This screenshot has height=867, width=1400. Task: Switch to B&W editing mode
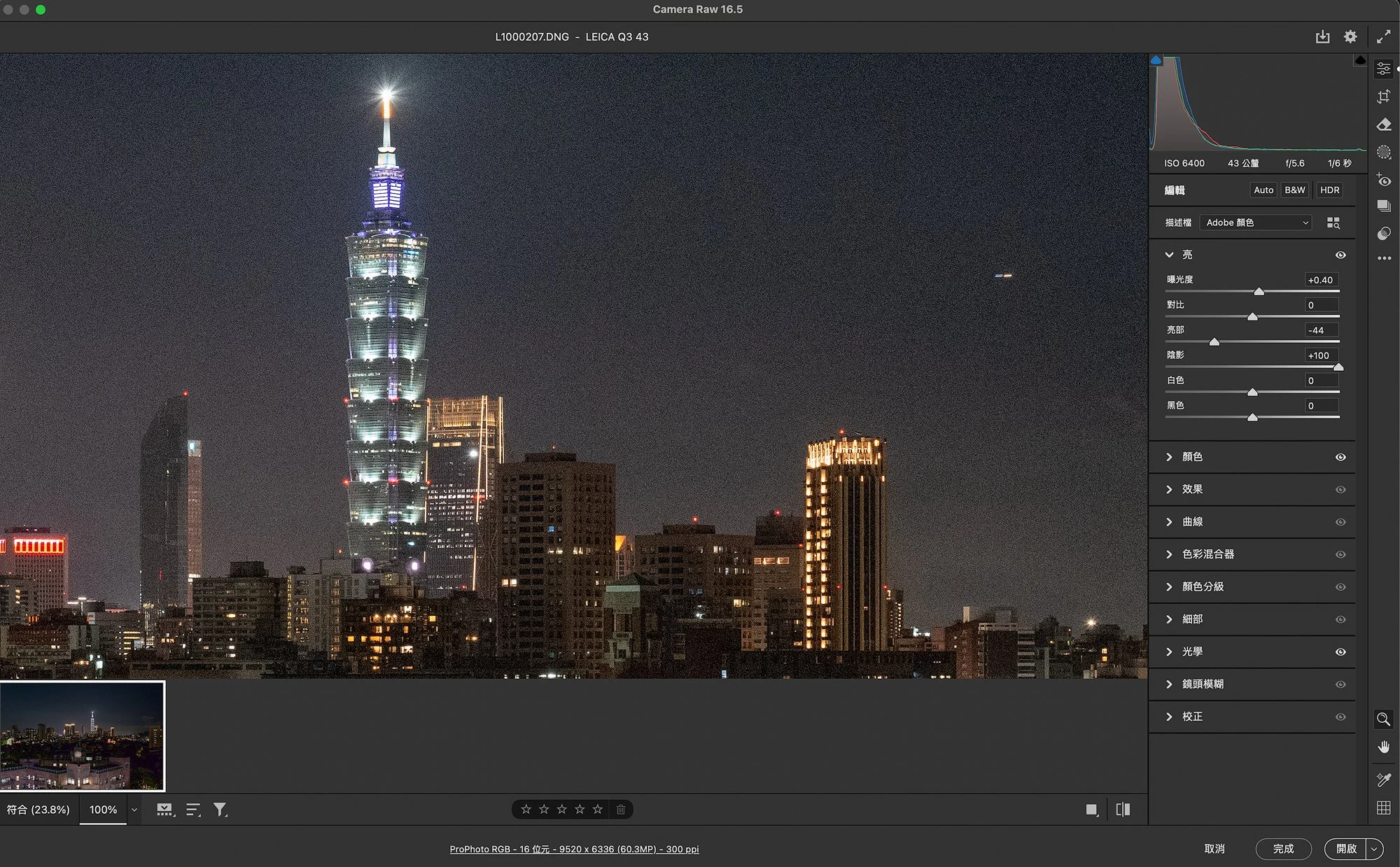(1294, 190)
